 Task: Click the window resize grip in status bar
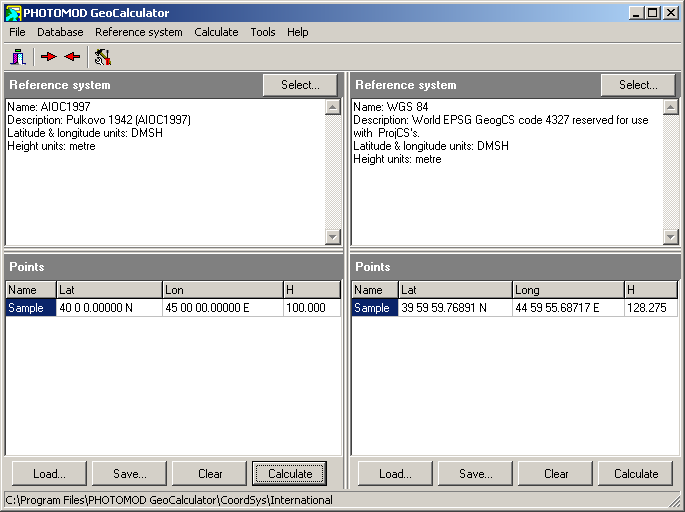[675, 501]
